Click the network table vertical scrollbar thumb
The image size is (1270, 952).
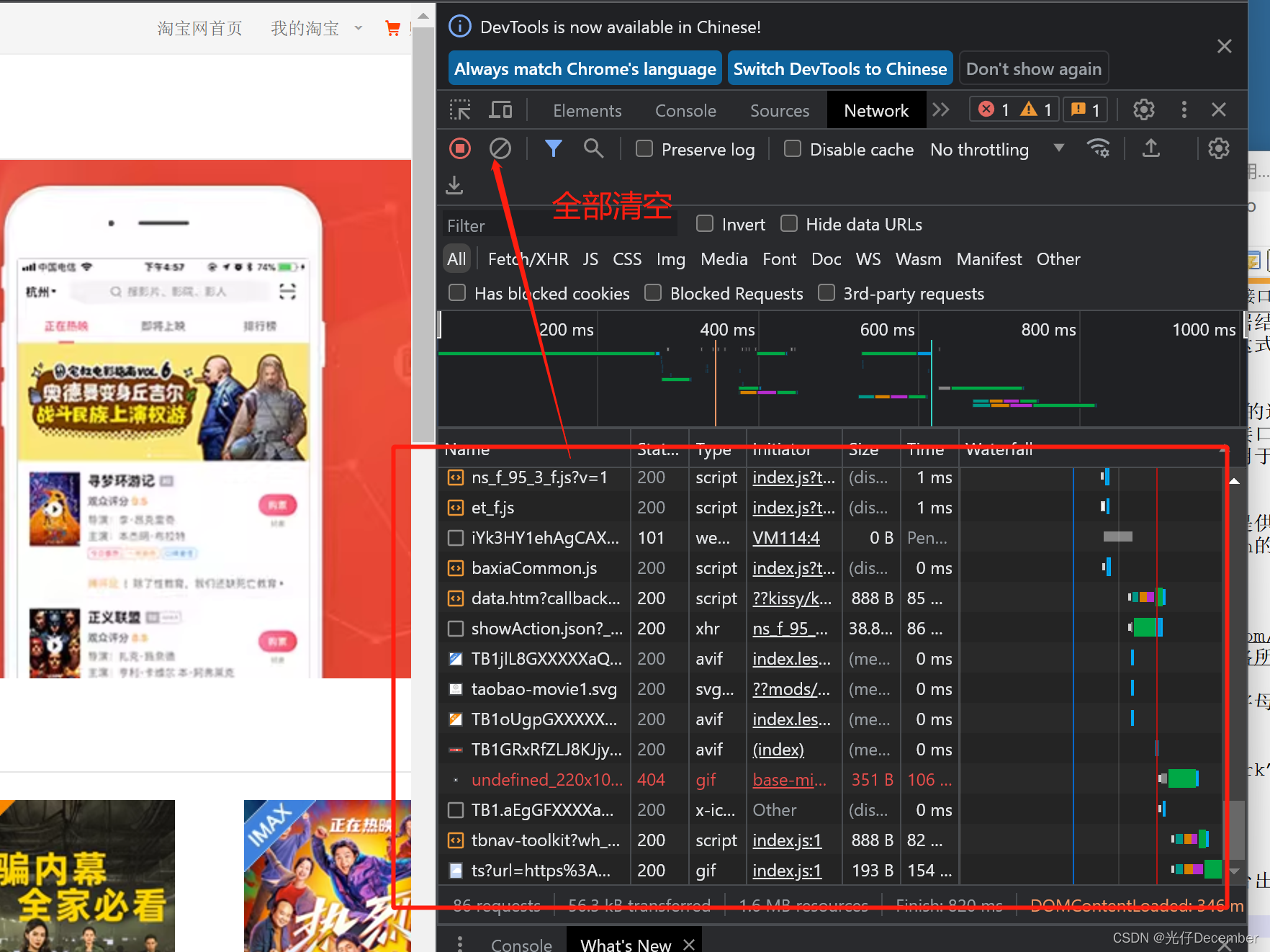click(1235, 829)
